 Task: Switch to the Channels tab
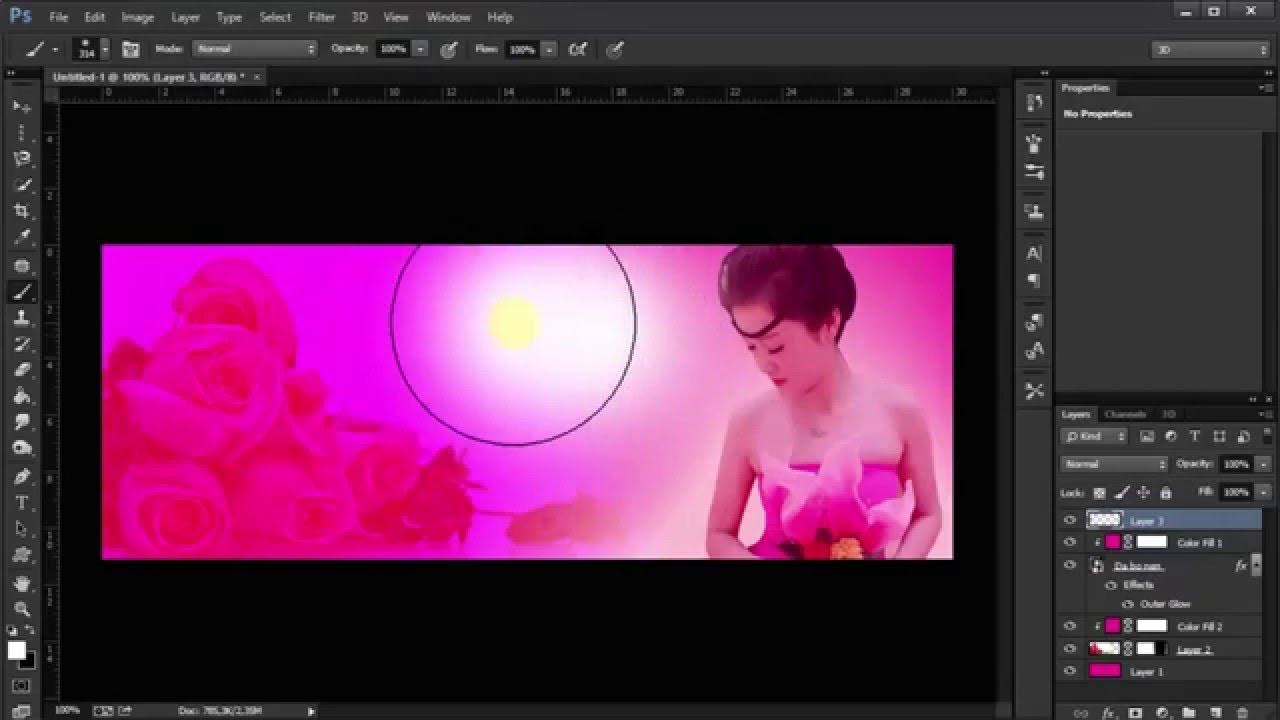(1125, 414)
